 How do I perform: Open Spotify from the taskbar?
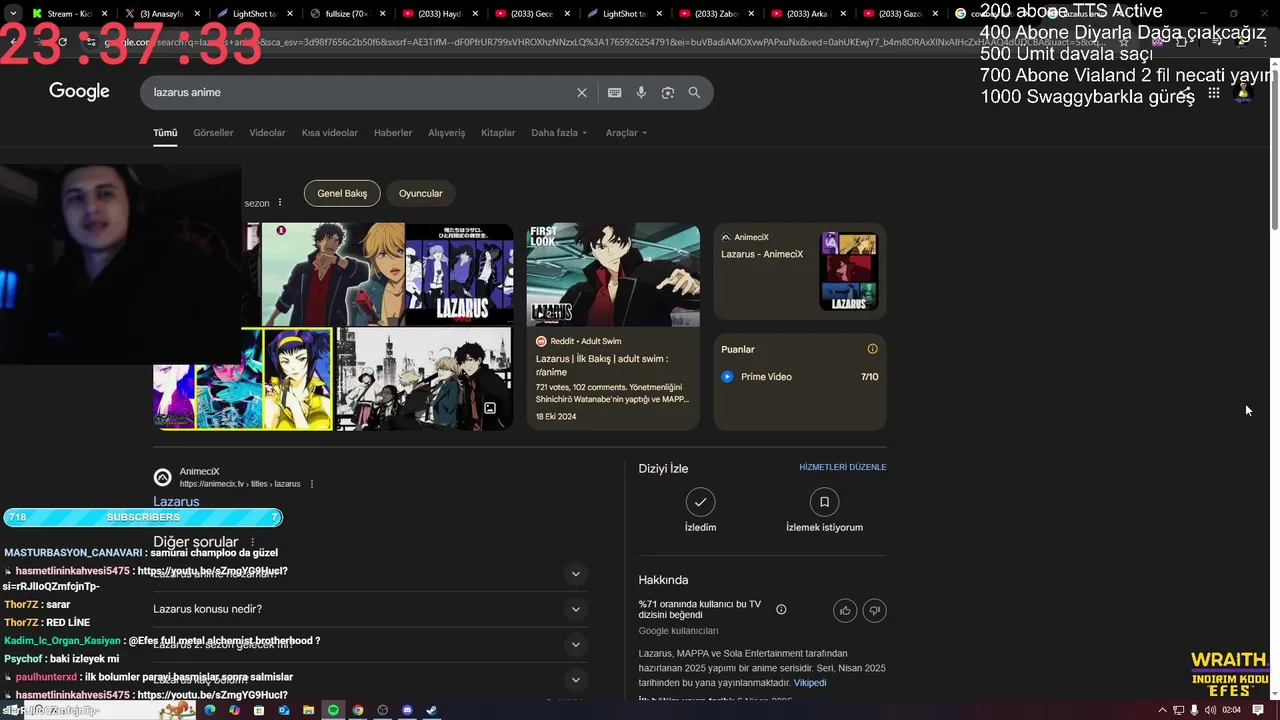coord(333,710)
